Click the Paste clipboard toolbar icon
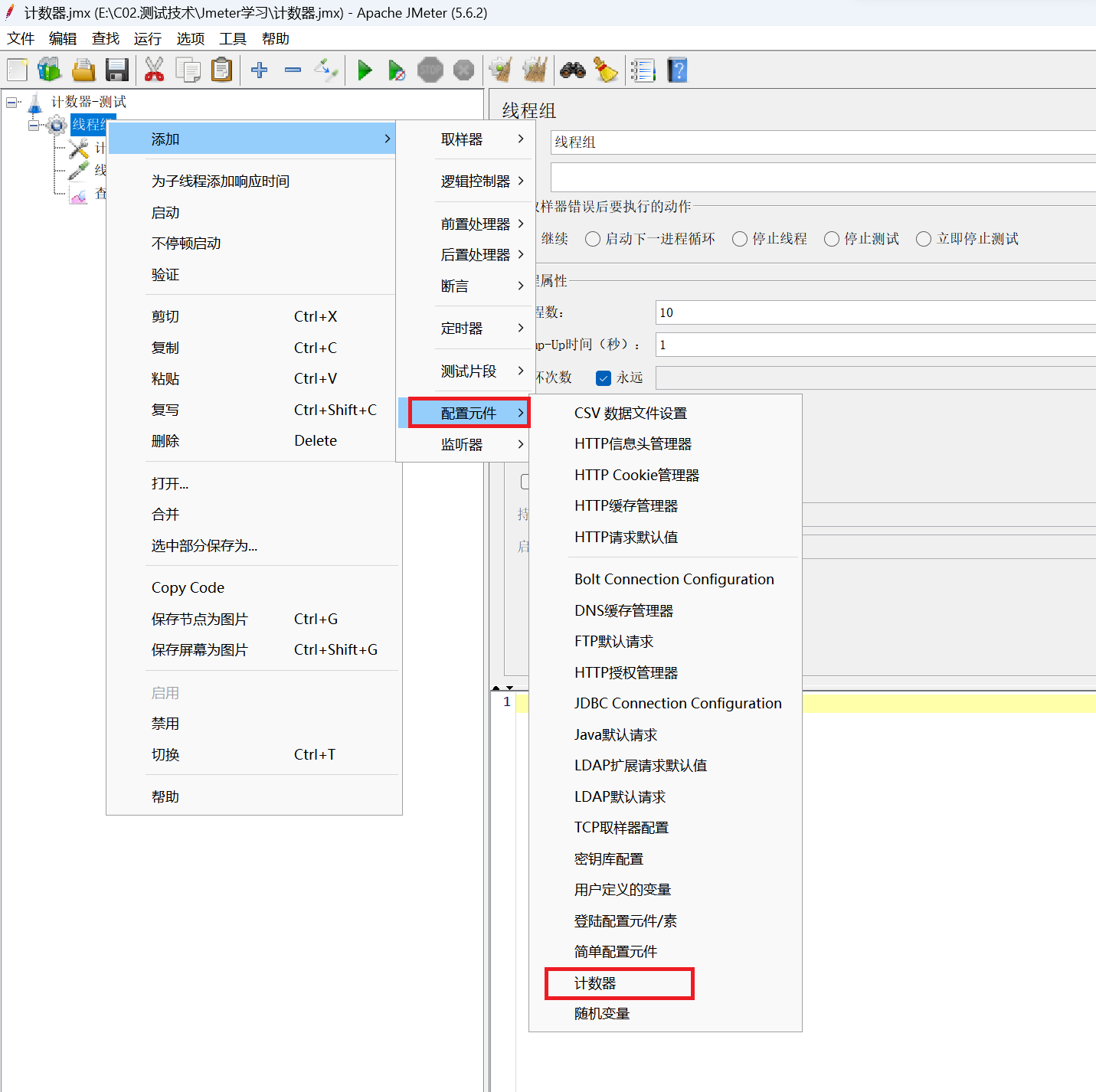This screenshot has height=1092, width=1096. [221, 70]
